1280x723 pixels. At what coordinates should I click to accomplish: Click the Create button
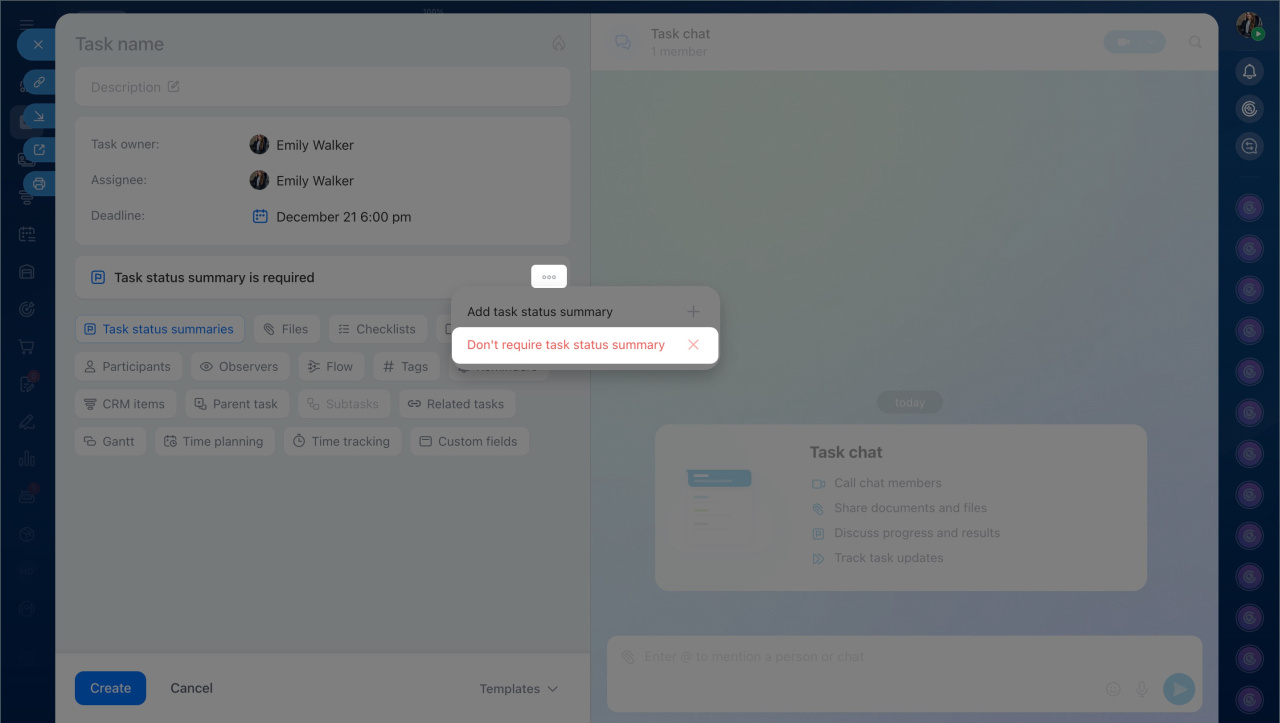110,688
